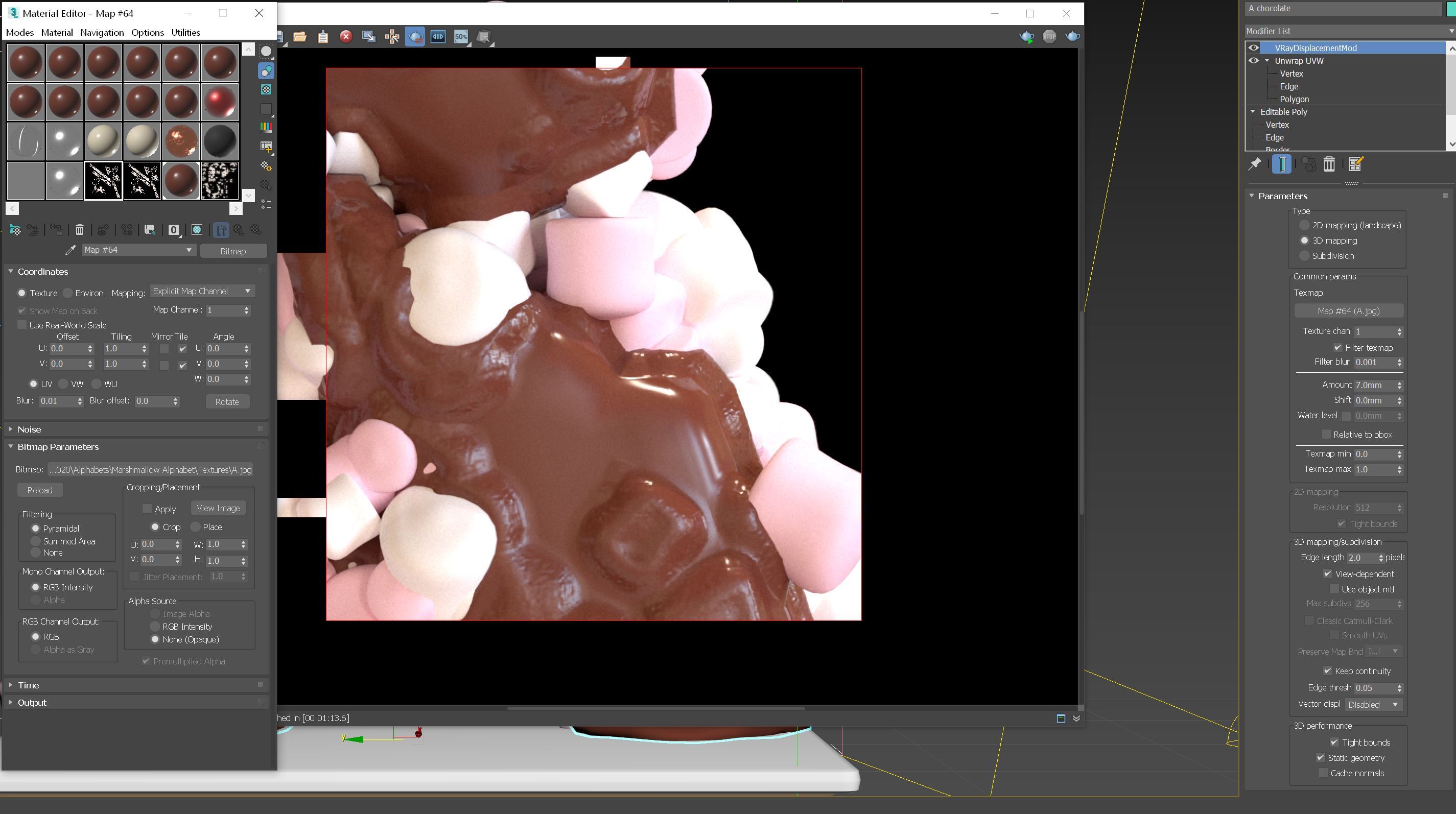Click 50% zoom icon in frame buffer
This screenshot has width=1456, height=814.
461,37
